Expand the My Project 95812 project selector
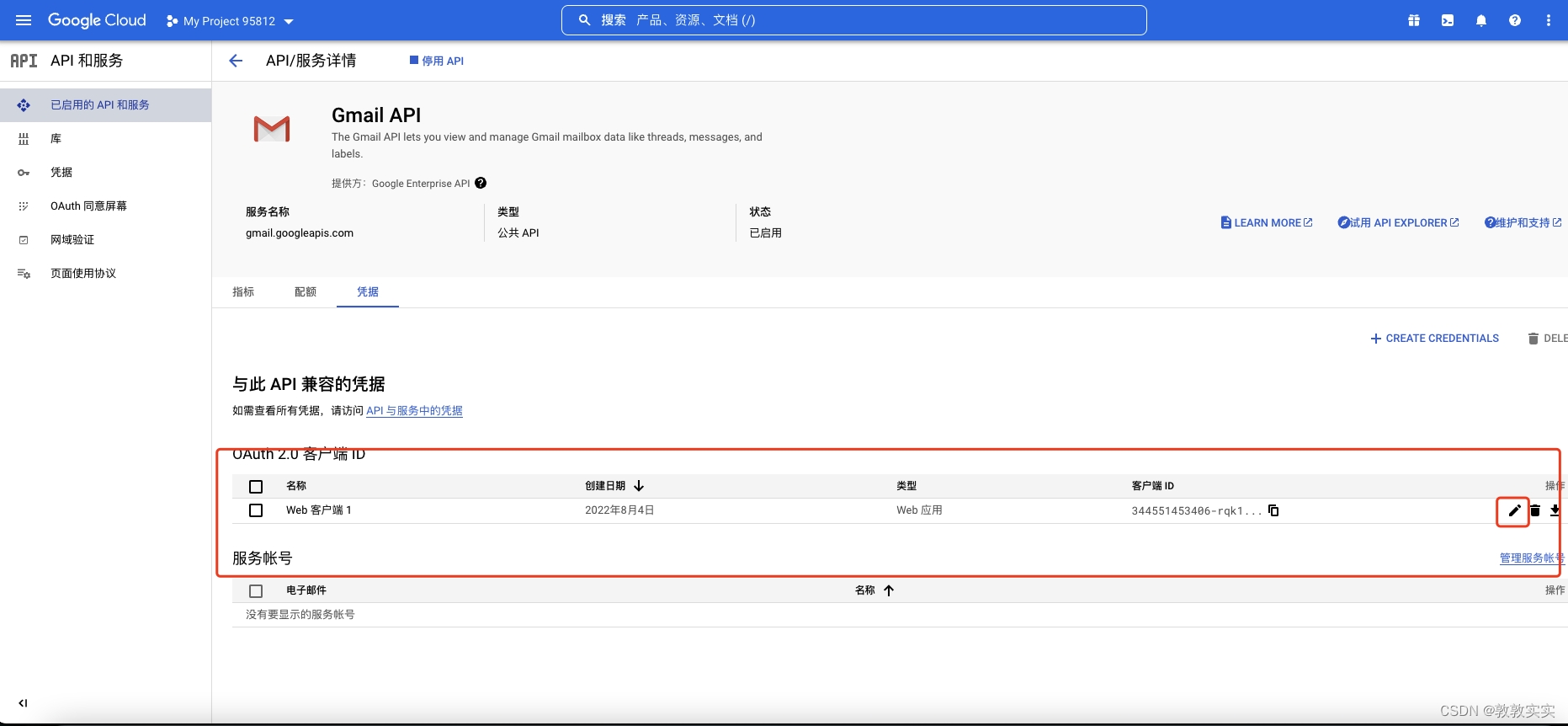 coord(231,21)
